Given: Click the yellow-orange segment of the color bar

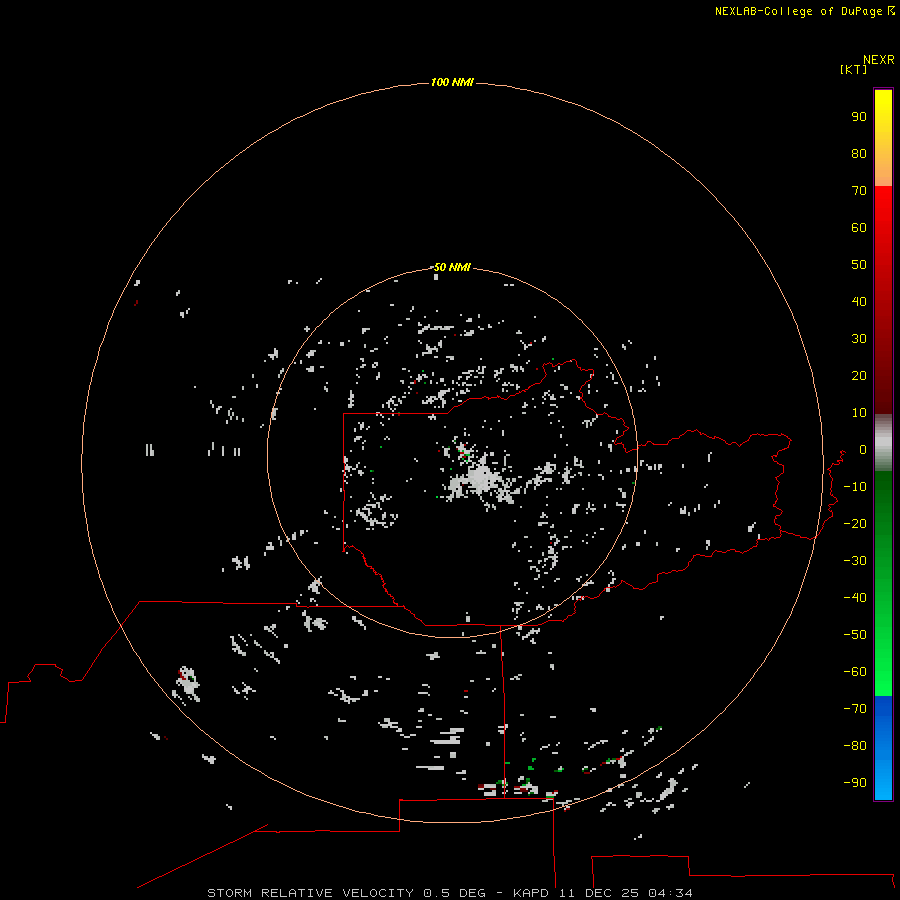Looking at the screenshot, I should [883, 138].
